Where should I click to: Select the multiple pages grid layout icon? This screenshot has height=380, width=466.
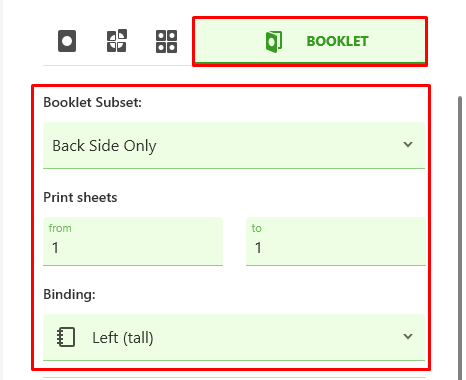click(166, 41)
